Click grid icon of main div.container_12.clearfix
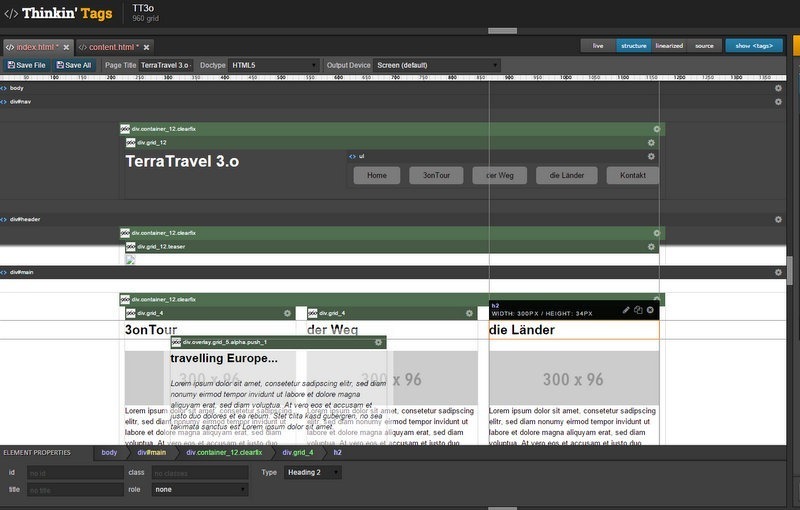 click(x=125, y=299)
